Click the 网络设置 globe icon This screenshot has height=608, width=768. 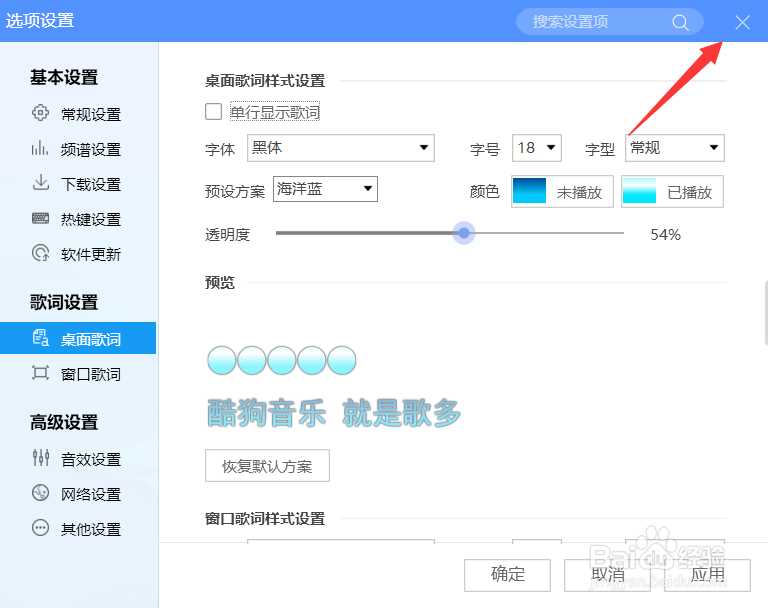pos(40,493)
